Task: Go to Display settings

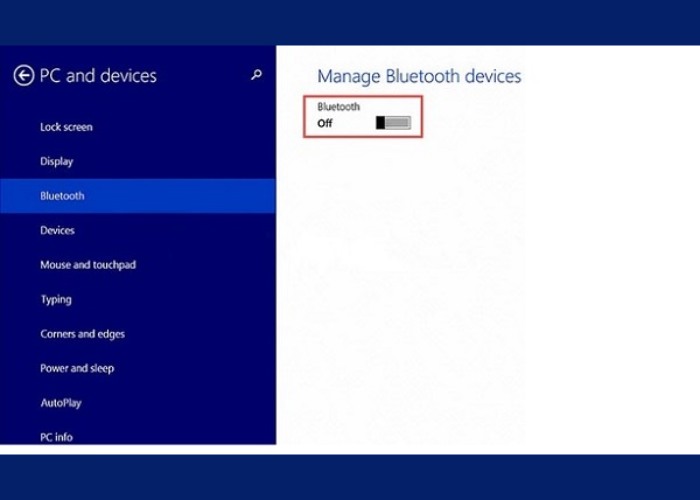Action: (x=56, y=161)
